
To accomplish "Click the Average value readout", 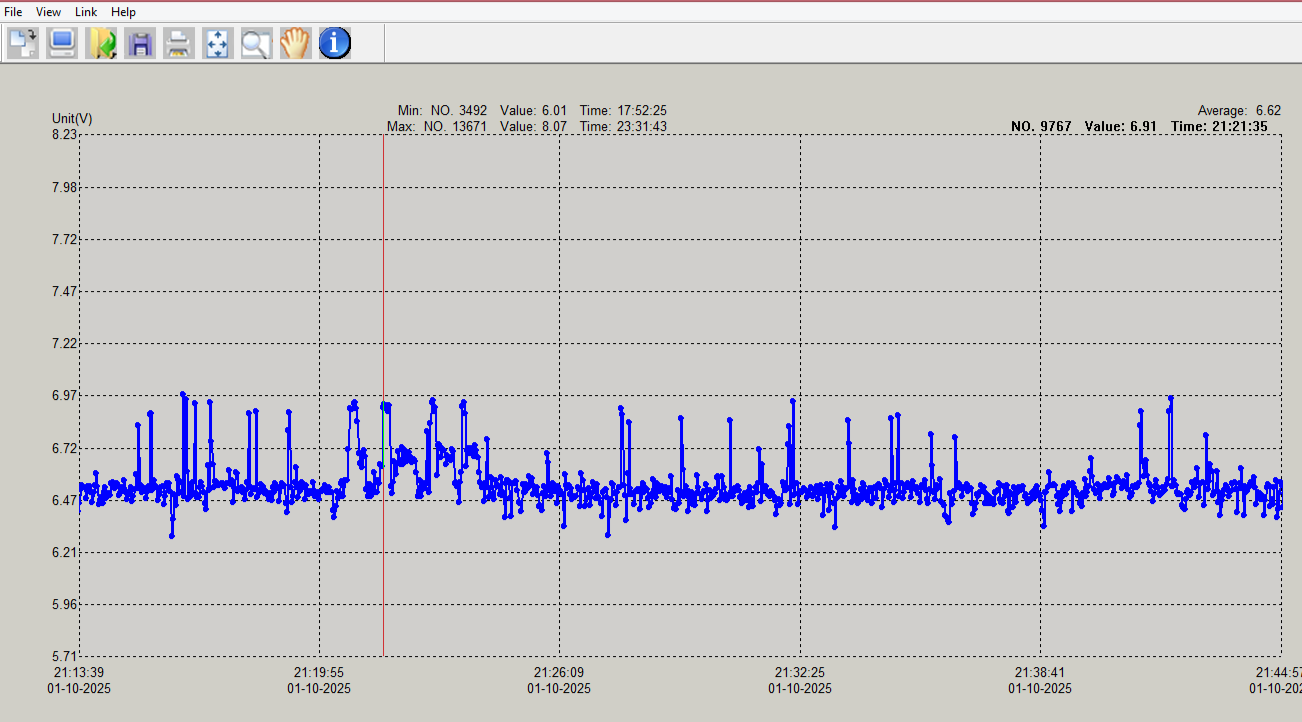I will pos(1239,110).
